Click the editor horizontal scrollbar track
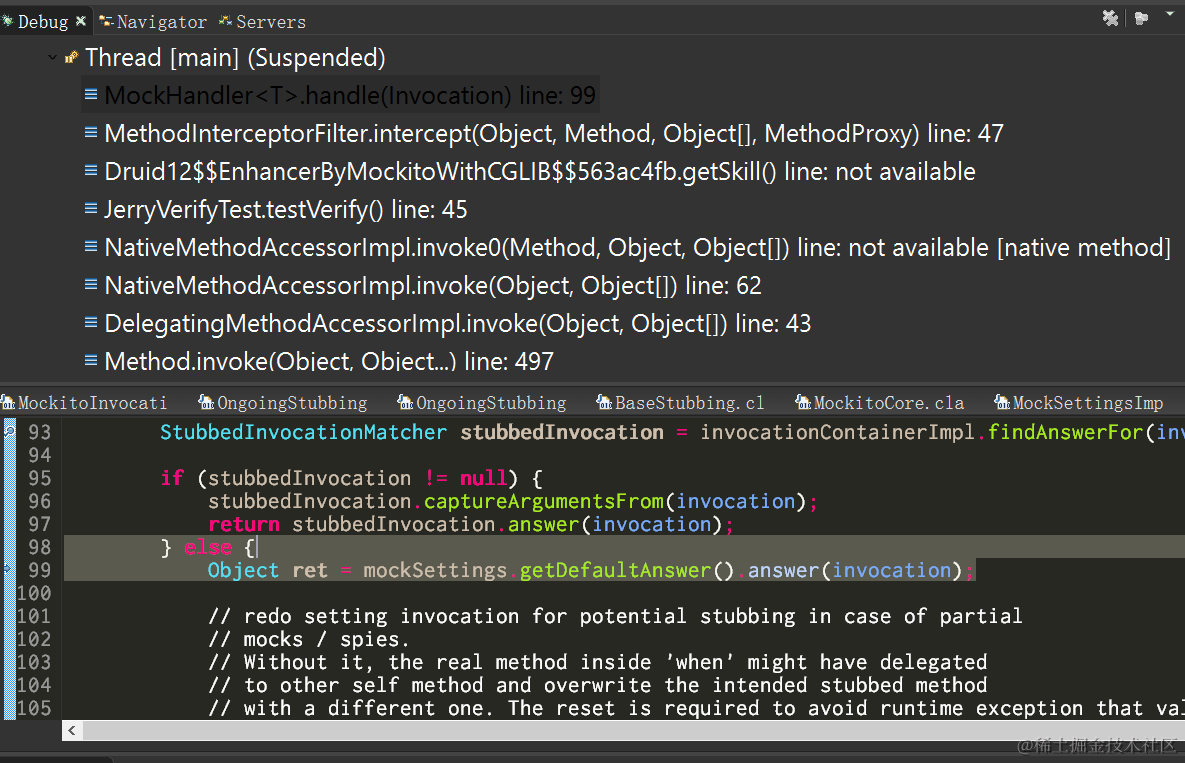Viewport: 1185px width, 763px height. click(633, 730)
